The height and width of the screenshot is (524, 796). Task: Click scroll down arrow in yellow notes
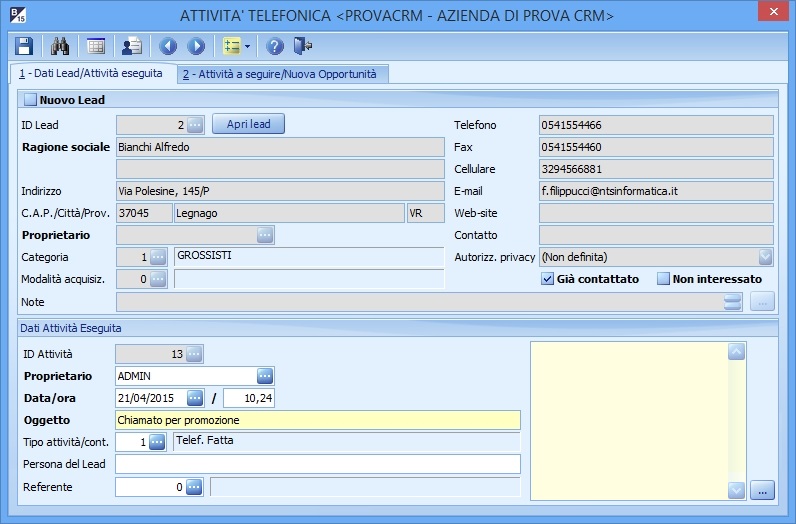pyautogui.click(x=737, y=490)
